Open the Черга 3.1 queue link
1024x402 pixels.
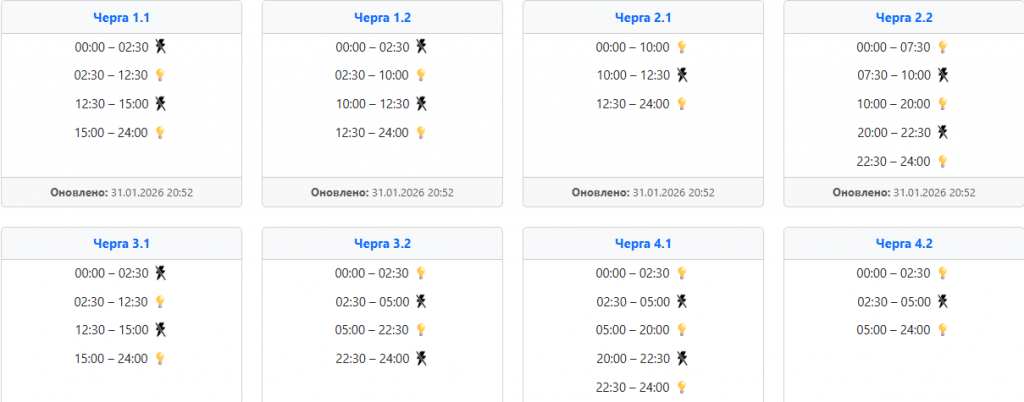(121, 243)
